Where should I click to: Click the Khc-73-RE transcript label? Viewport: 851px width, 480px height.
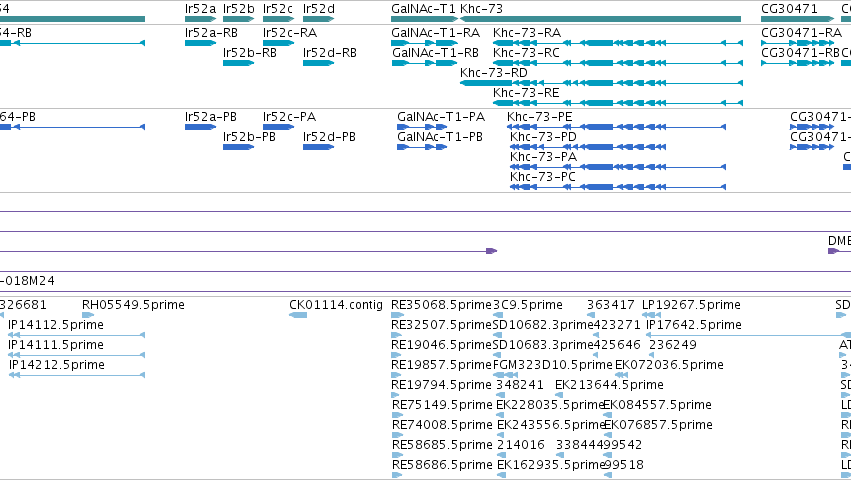526,93
